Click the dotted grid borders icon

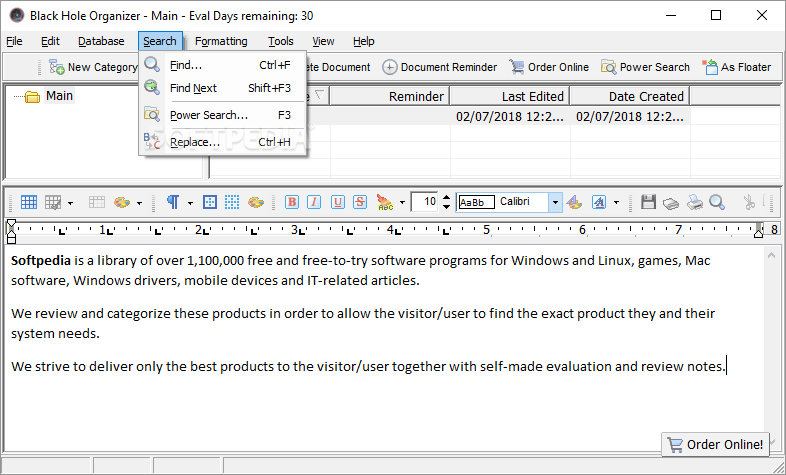[x=232, y=202]
